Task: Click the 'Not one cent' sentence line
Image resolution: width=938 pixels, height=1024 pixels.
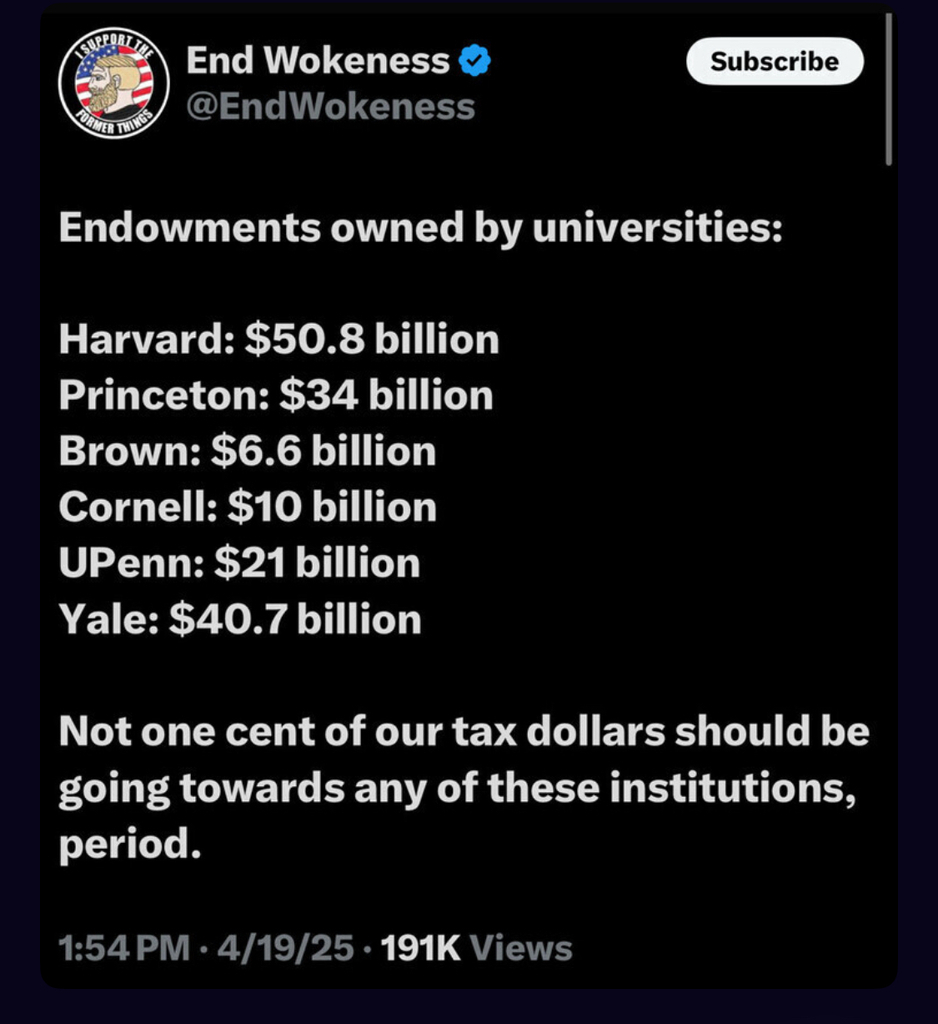Action: pyautogui.click(x=464, y=733)
